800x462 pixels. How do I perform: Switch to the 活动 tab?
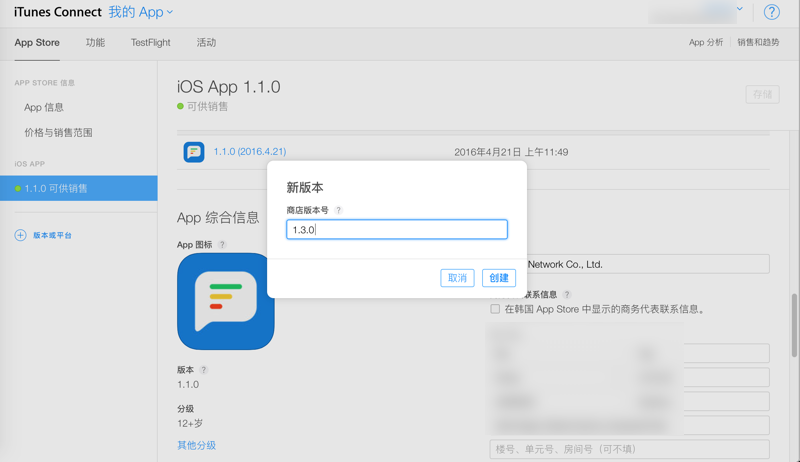(x=206, y=43)
